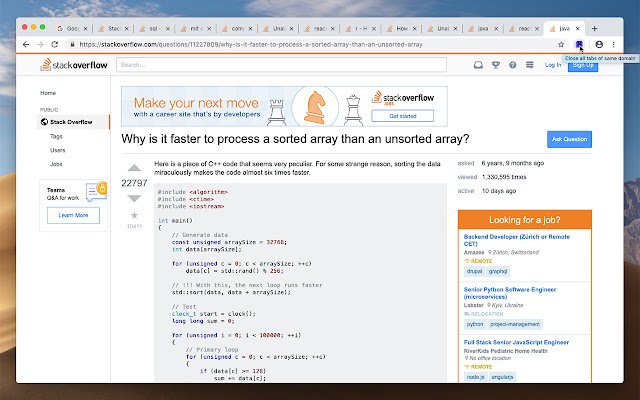Open a new tab with the plus button
The width and height of the screenshot is (640, 400).
[594, 29]
